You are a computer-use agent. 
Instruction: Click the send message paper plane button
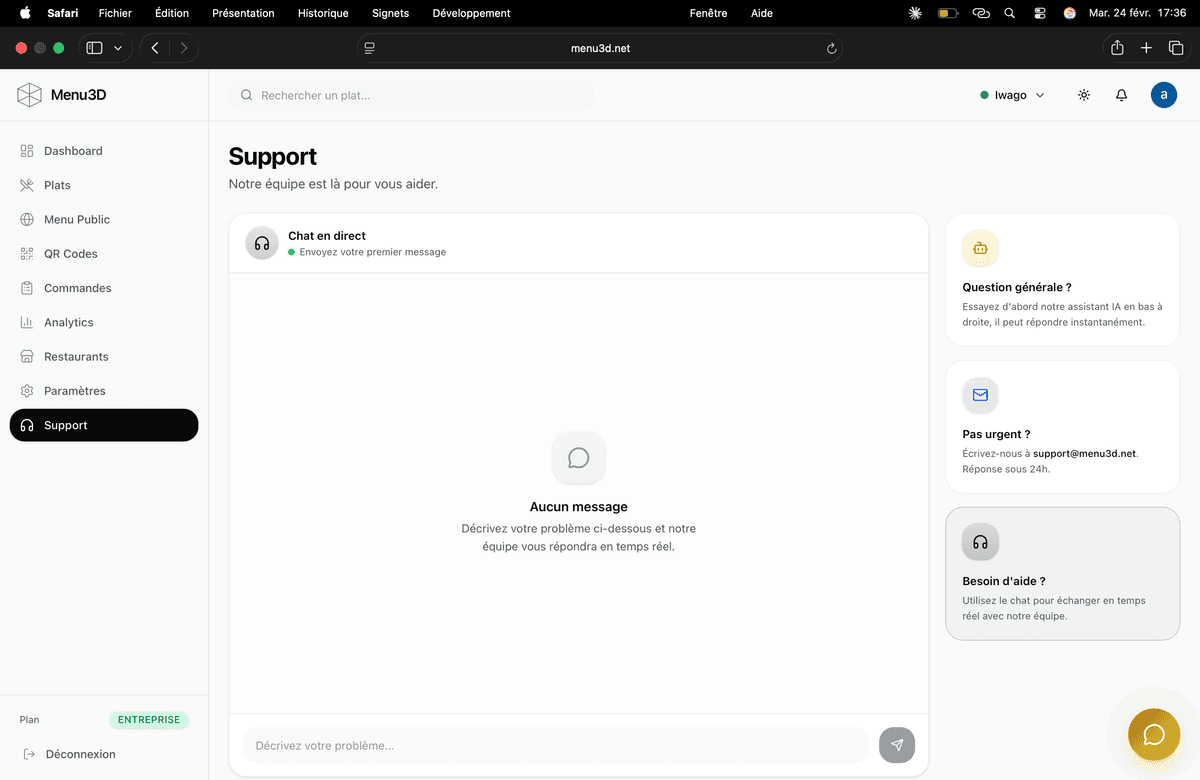click(896, 745)
